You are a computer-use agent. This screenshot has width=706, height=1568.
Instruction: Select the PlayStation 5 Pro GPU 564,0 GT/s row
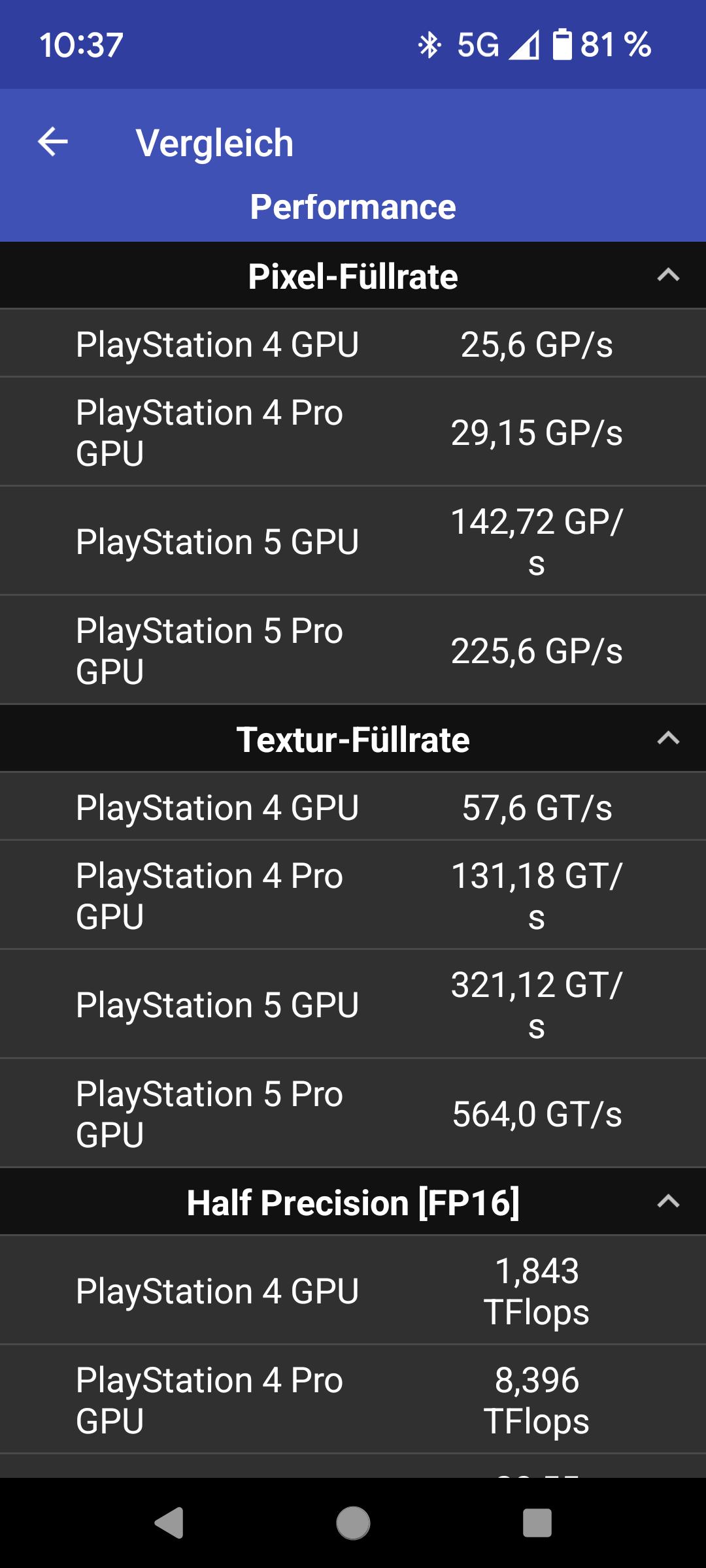(x=353, y=1114)
